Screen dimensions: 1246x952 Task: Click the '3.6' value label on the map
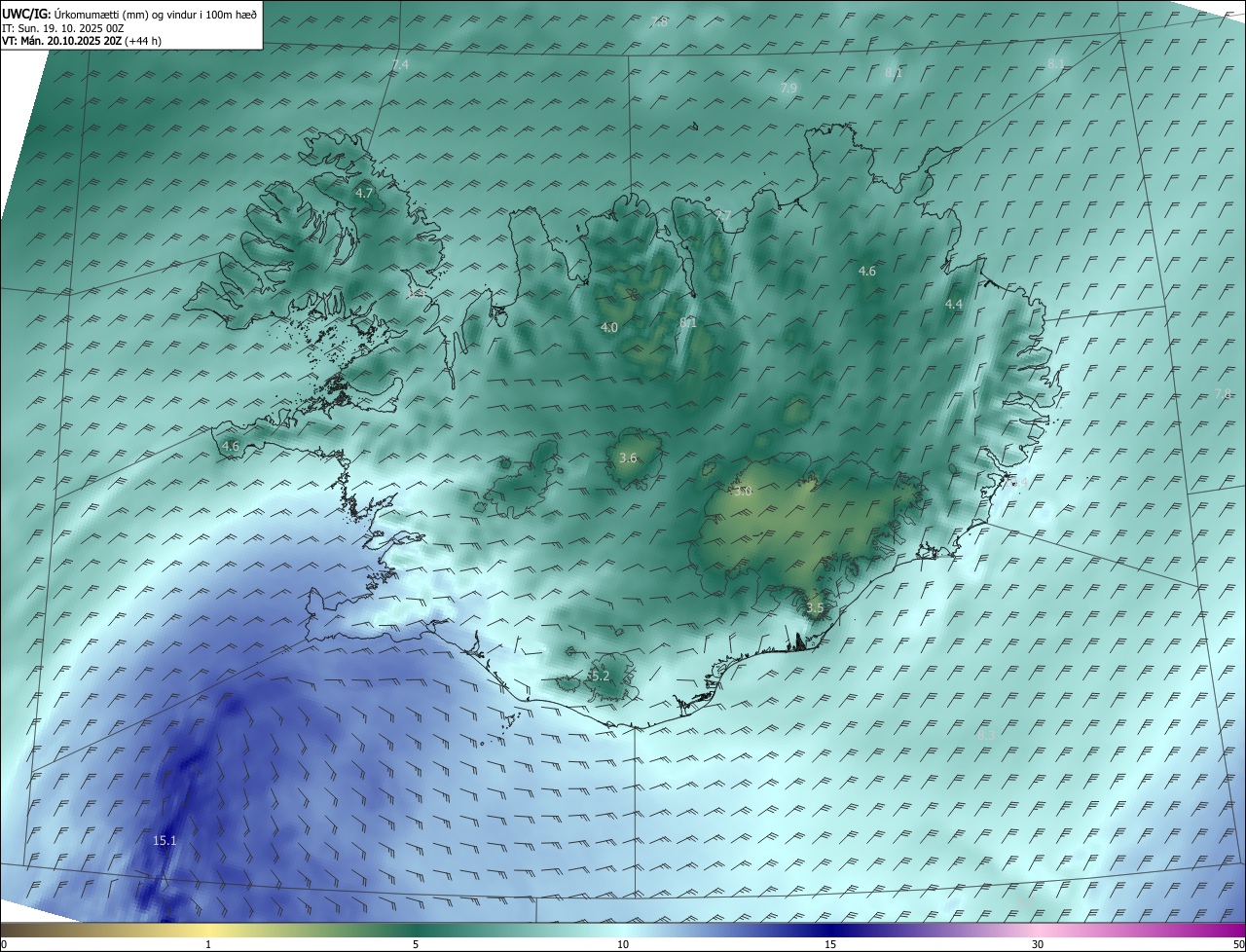coord(628,458)
